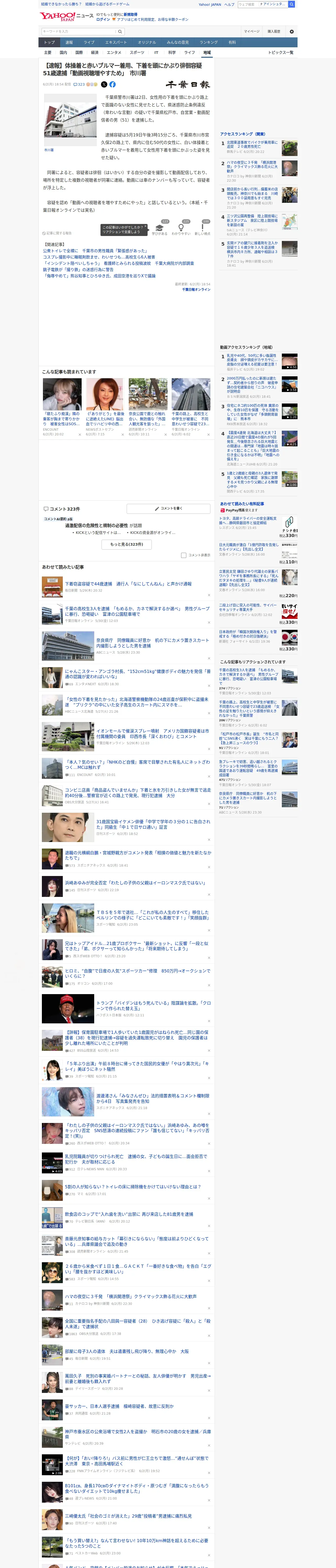Click 千葉日報オンライン source link
Image resolution: width=336 pixels, height=1568 pixels.
[x=196, y=290]
